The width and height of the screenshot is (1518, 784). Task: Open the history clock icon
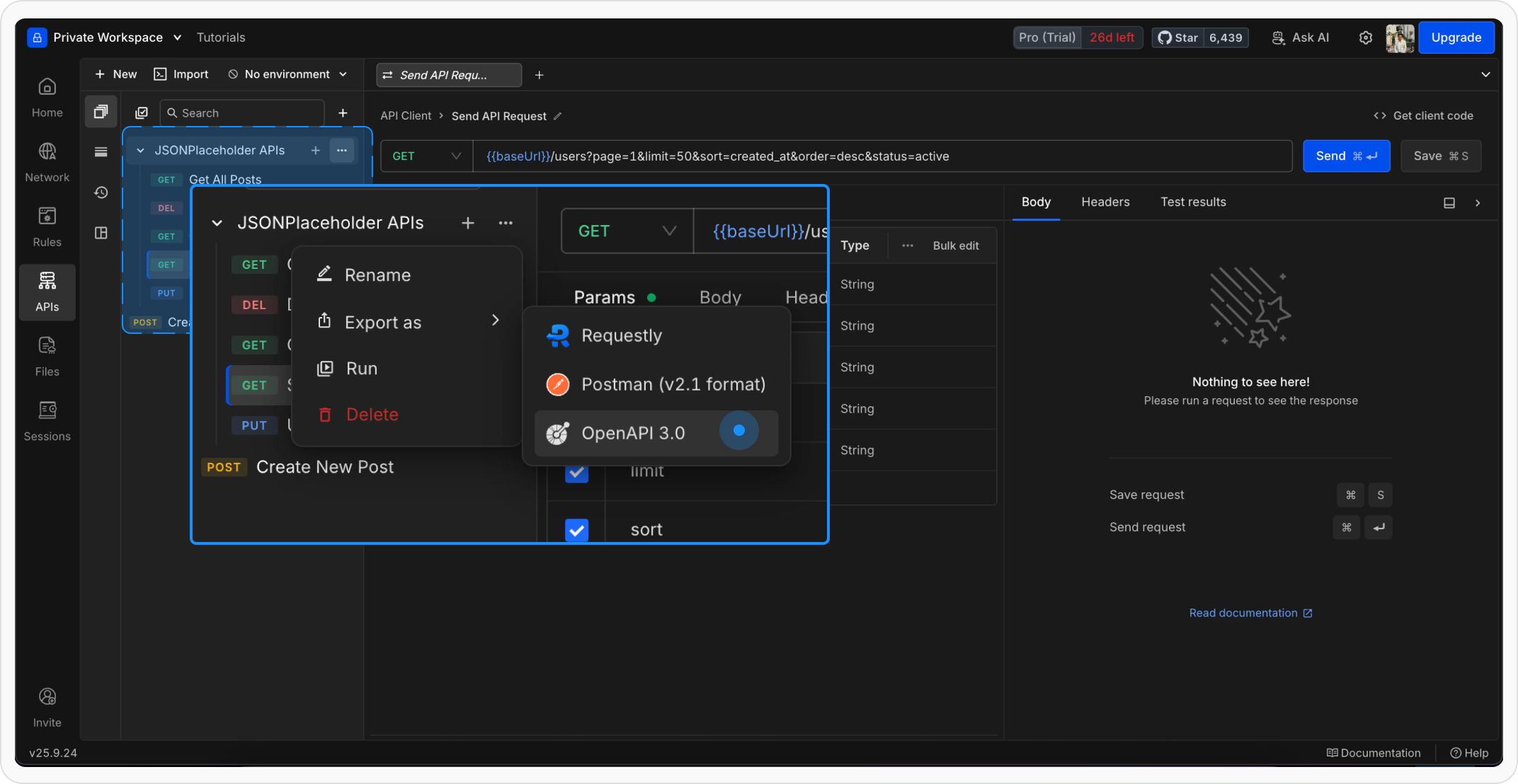[101, 192]
